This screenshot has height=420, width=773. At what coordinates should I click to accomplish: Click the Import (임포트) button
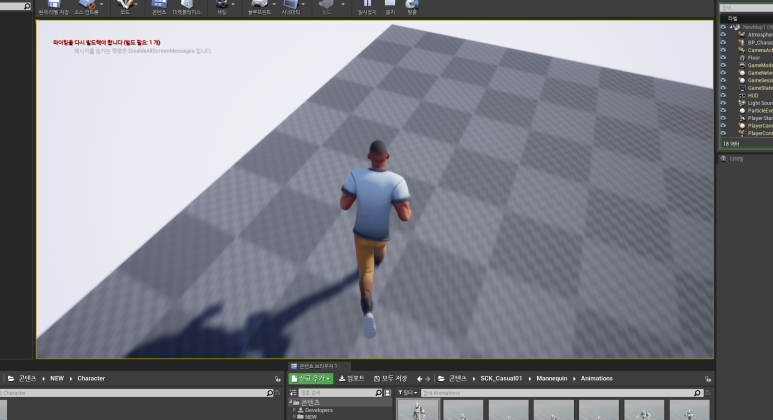[x=351, y=379]
